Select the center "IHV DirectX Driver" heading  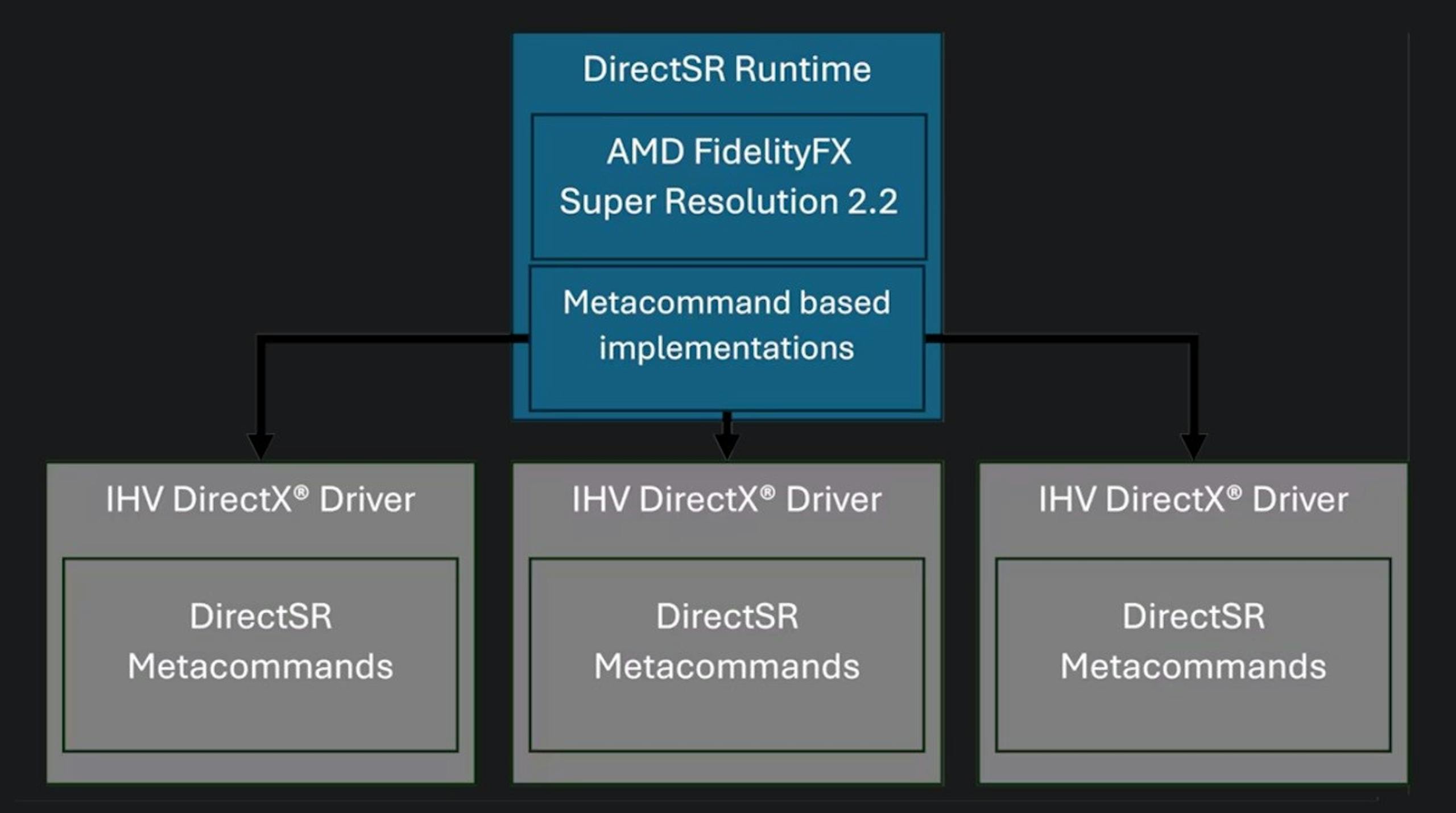[x=727, y=500]
